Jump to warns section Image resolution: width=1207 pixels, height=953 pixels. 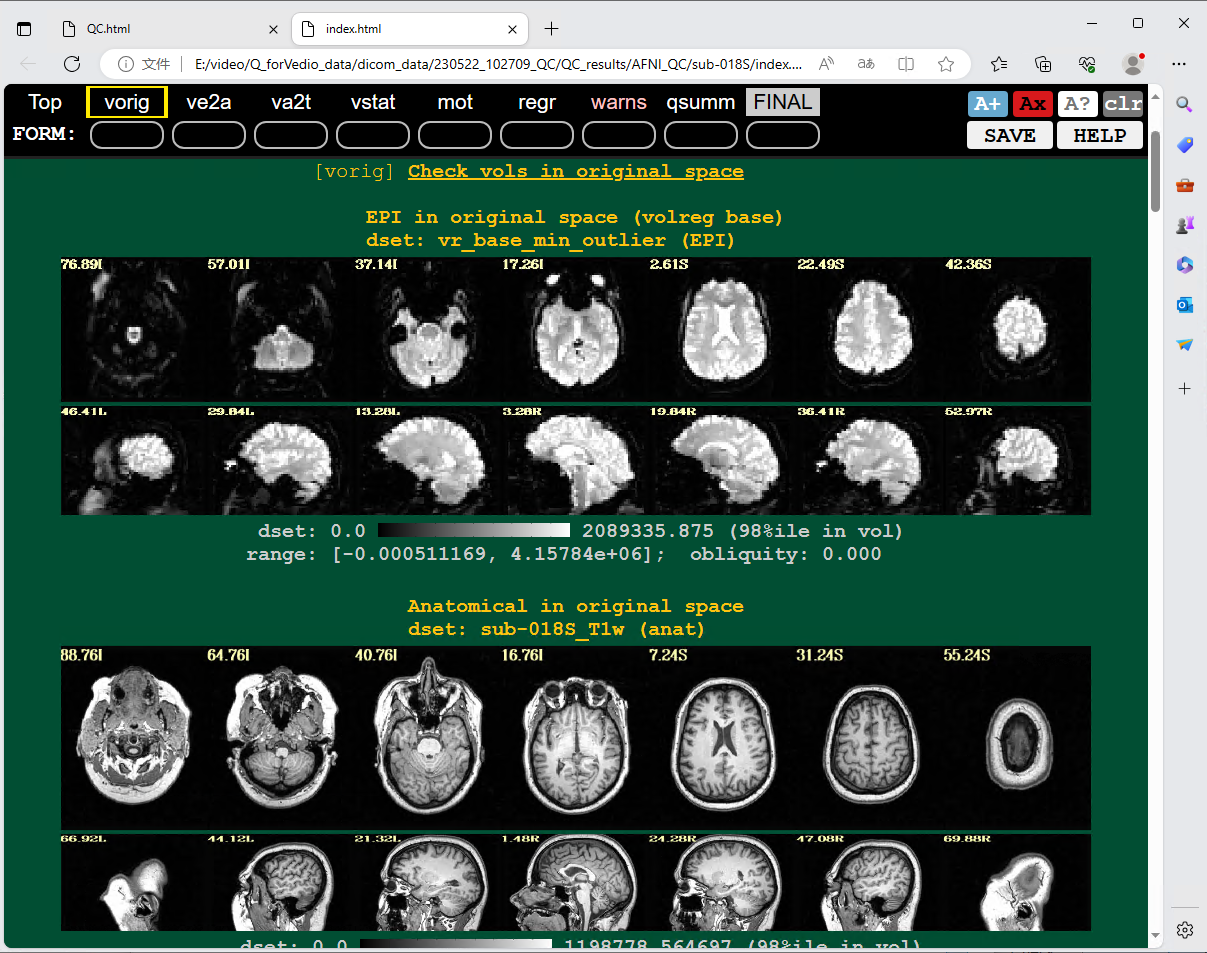click(x=619, y=102)
